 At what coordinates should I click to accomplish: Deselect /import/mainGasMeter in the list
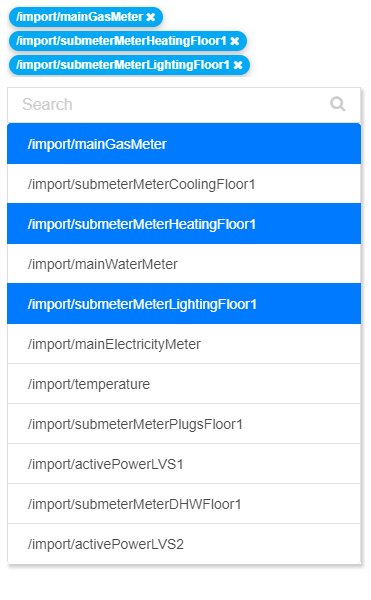[x=184, y=144]
